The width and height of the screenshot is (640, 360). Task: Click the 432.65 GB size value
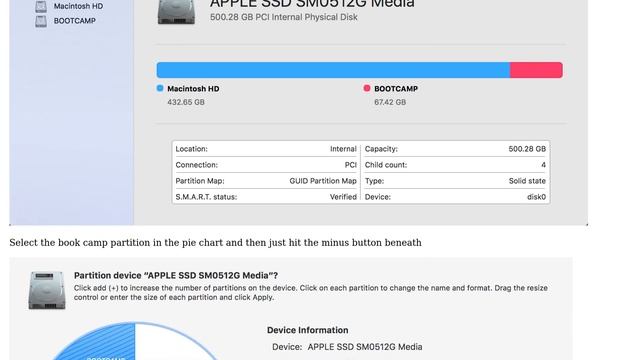click(x=186, y=102)
